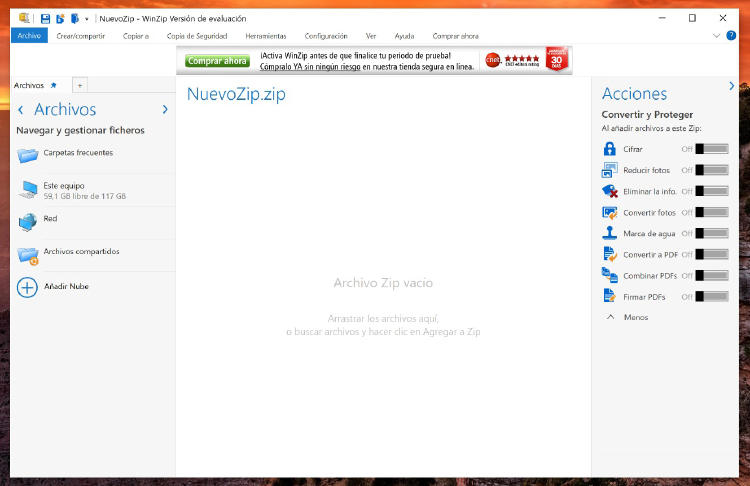The image size is (750, 486).
Task: Slide the Firmar PDFs switch control
Action: click(x=712, y=296)
